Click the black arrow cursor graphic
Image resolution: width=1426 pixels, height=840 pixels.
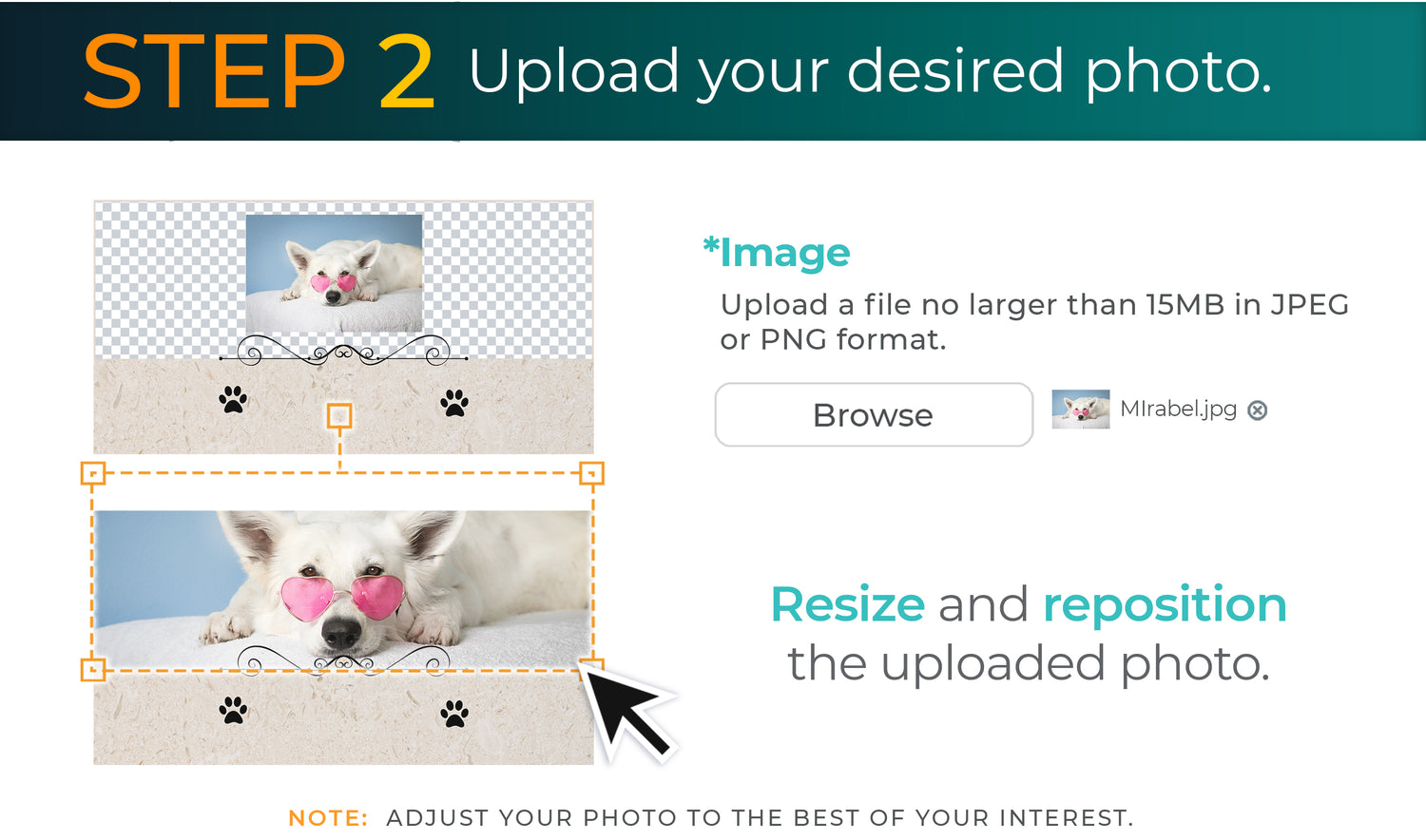[626, 710]
